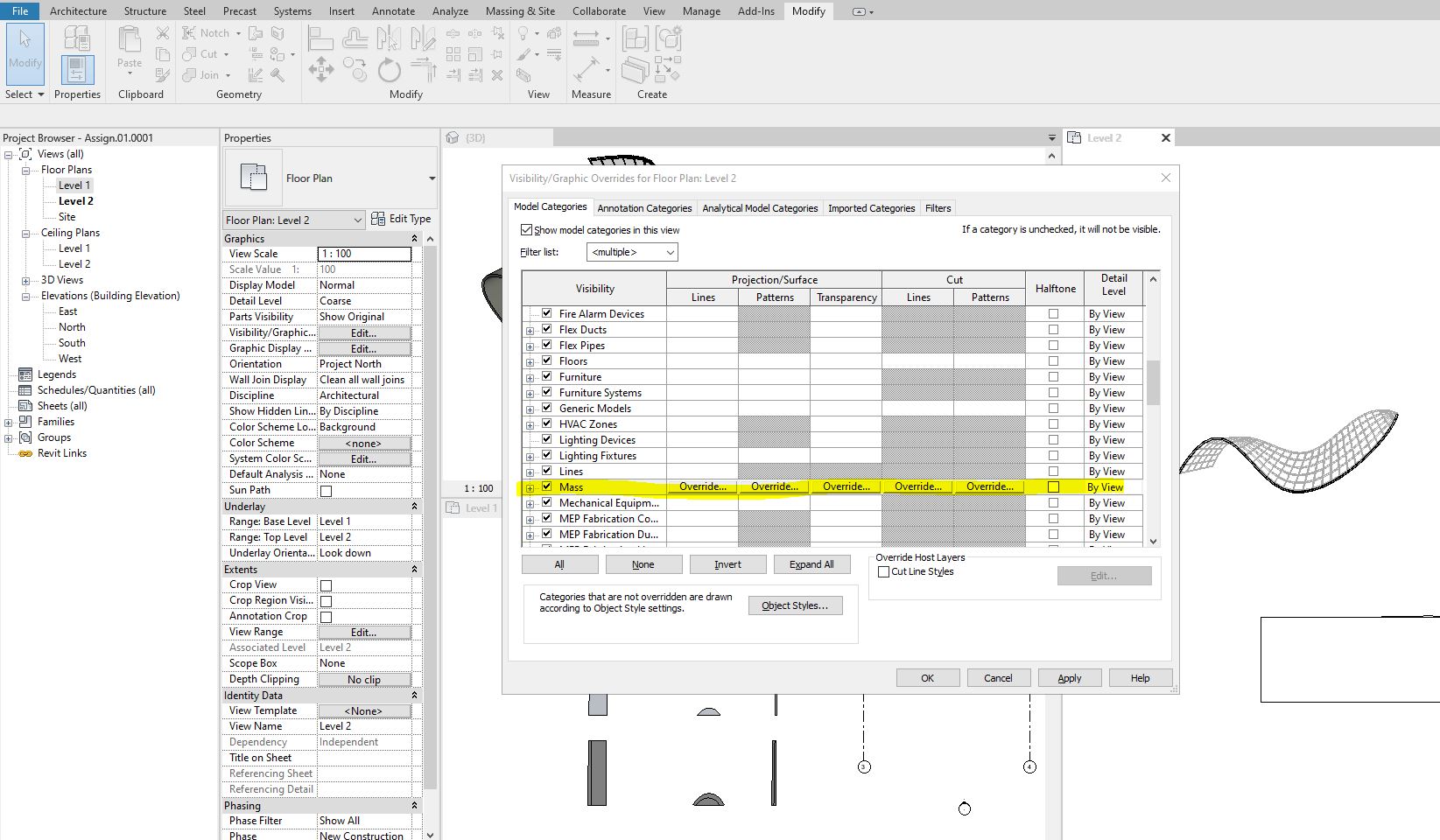Click the Object Styles button

coord(794,605)
